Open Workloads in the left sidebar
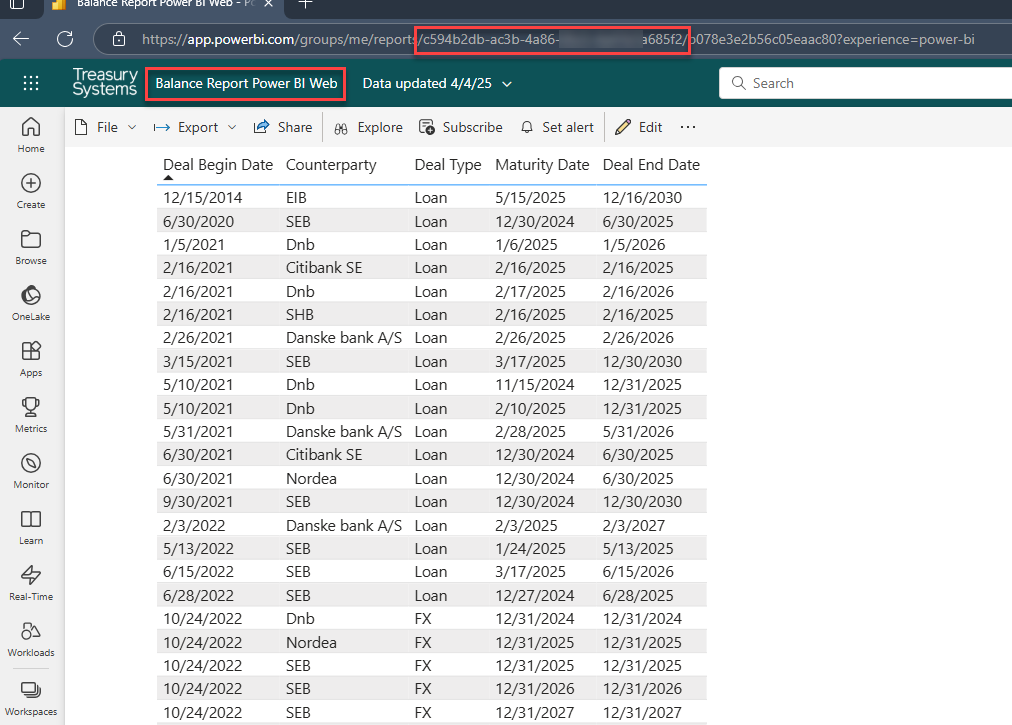The width and height of the screenshot is (1012, 725). (x=31, y=639)
